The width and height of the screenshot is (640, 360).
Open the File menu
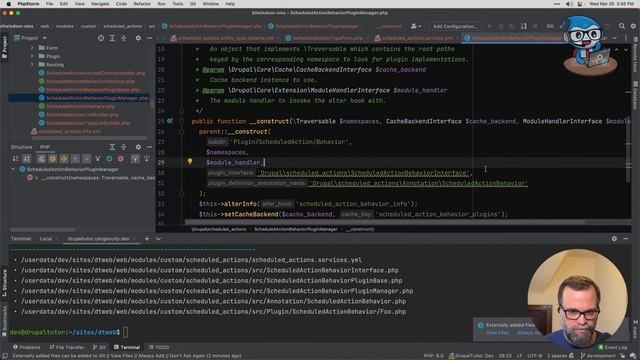[x=49, y=4]
